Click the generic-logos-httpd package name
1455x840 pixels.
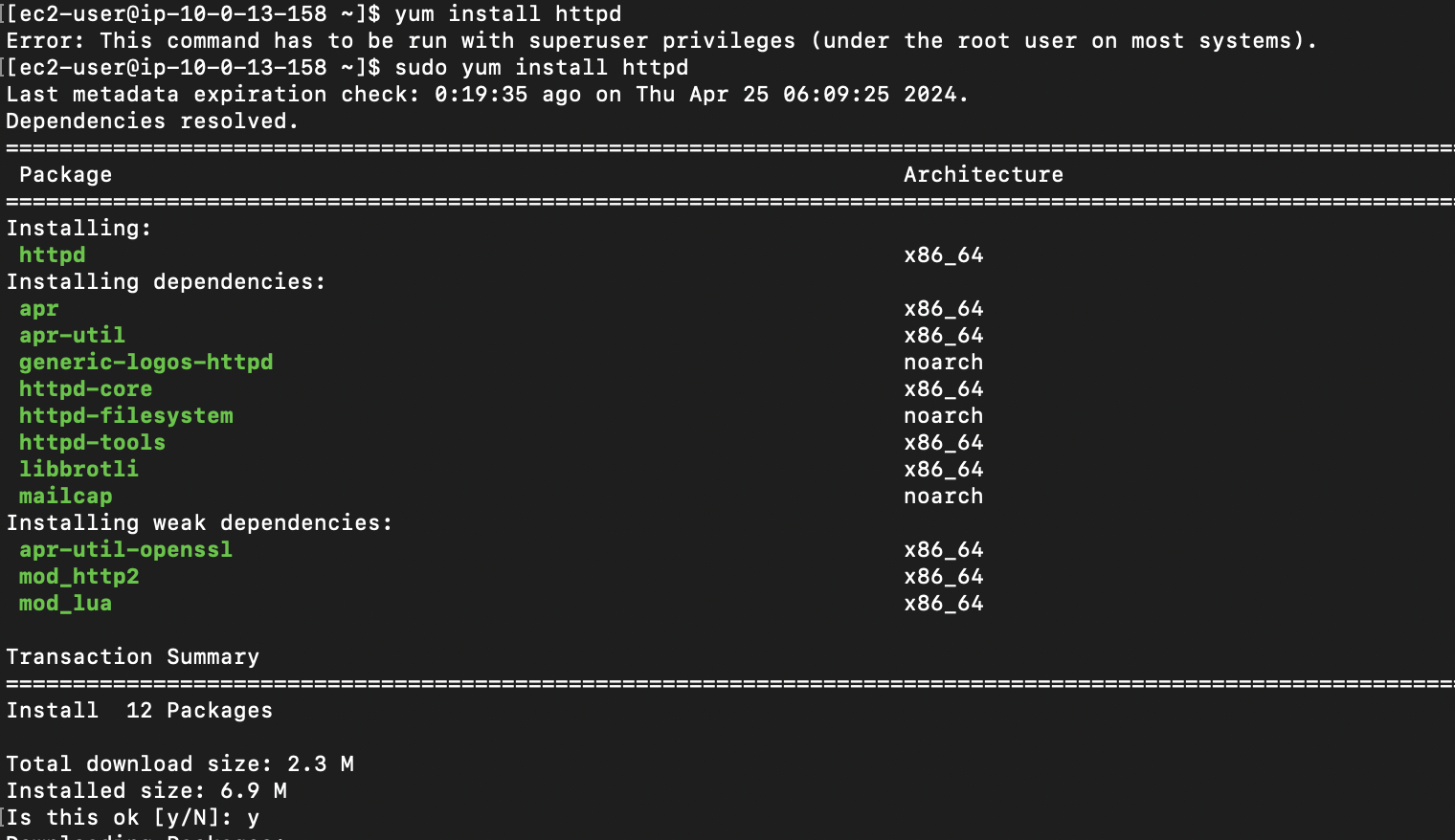145,363
